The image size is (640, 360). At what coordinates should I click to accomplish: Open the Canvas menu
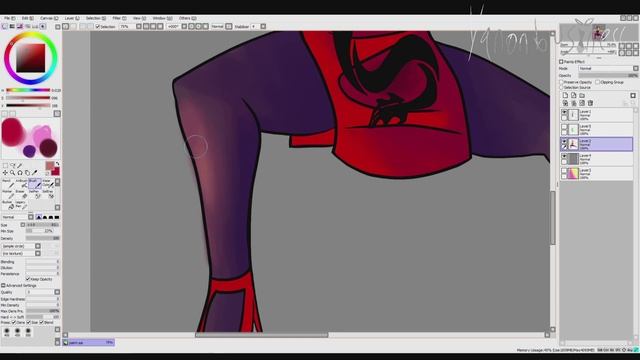(x=49, y=18)
